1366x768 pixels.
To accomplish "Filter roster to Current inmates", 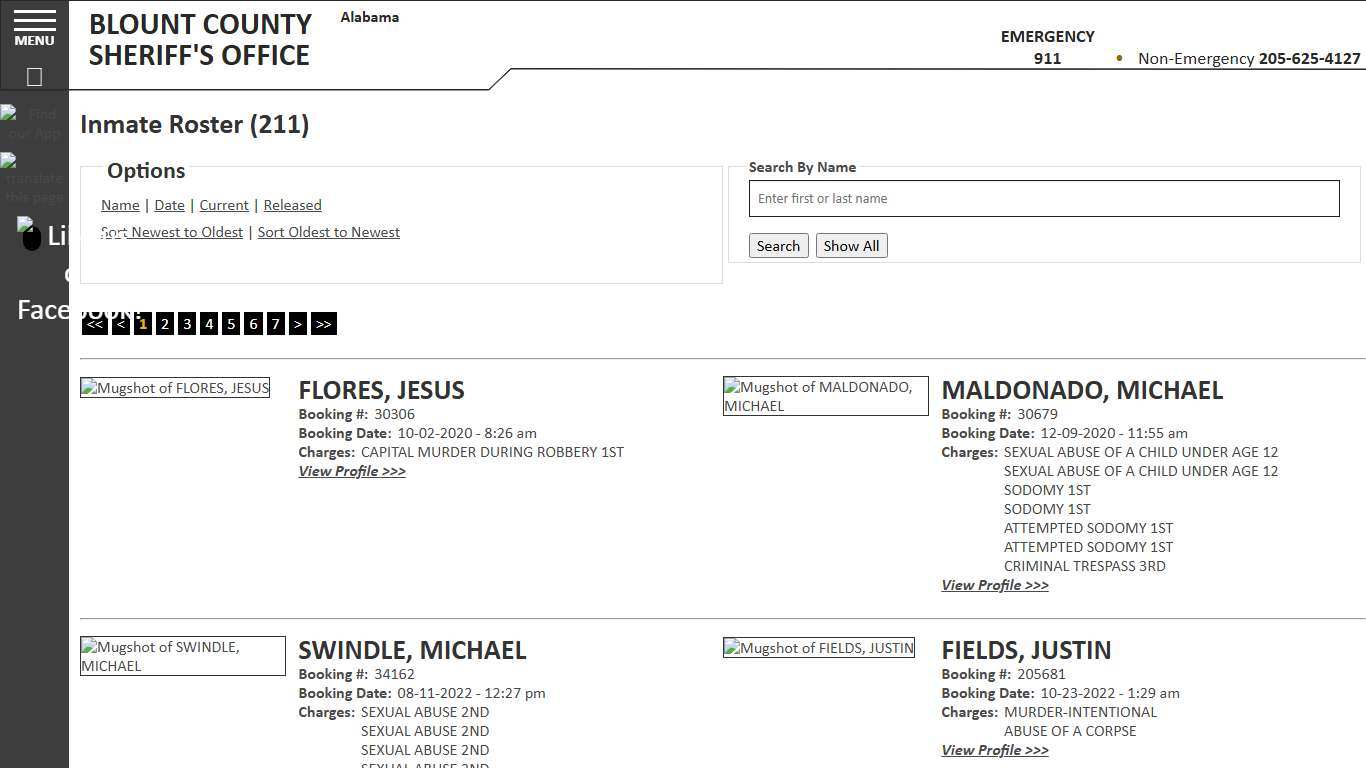I will [x=223, y=205].
